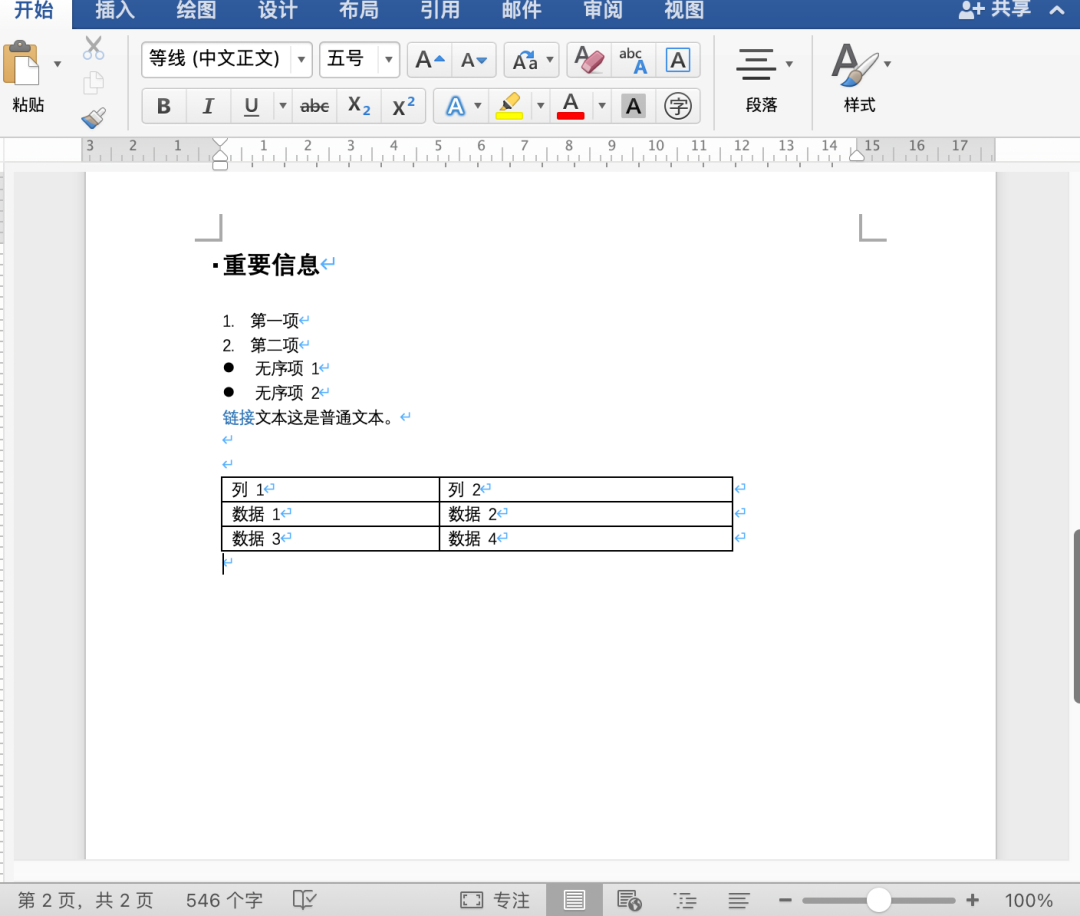Open the phonetic guide (拼音) icon
The height and width of the screenshot is (916, 1080).
633,60
